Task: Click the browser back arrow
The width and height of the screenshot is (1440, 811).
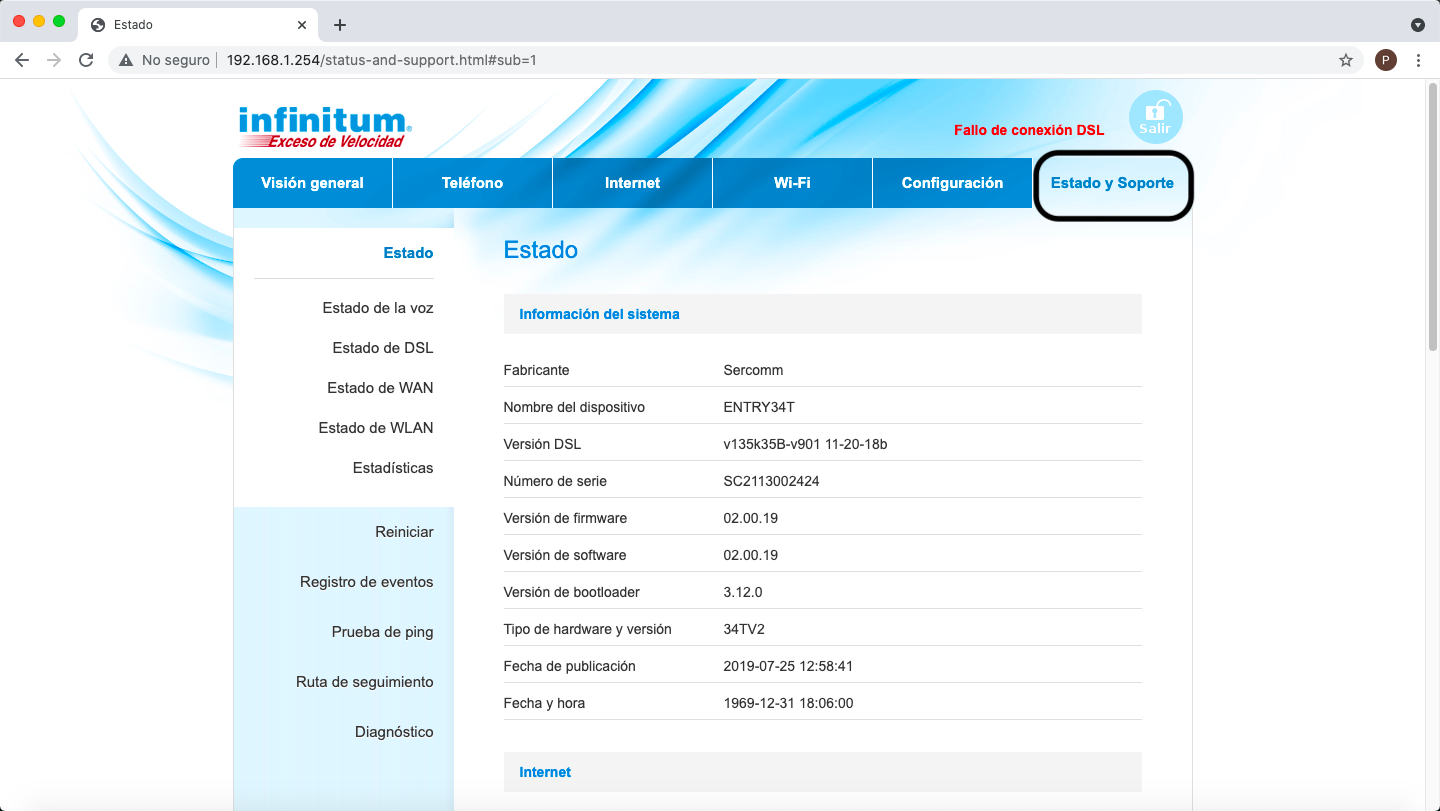Action: point(22,60)
